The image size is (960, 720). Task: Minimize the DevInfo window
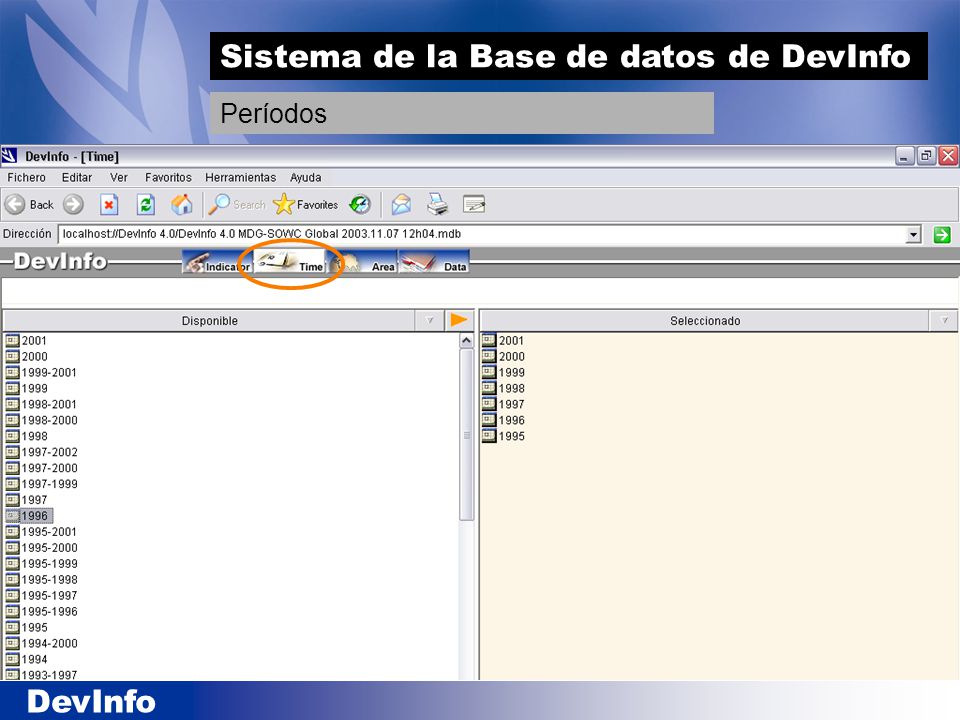tap(904, 156)
